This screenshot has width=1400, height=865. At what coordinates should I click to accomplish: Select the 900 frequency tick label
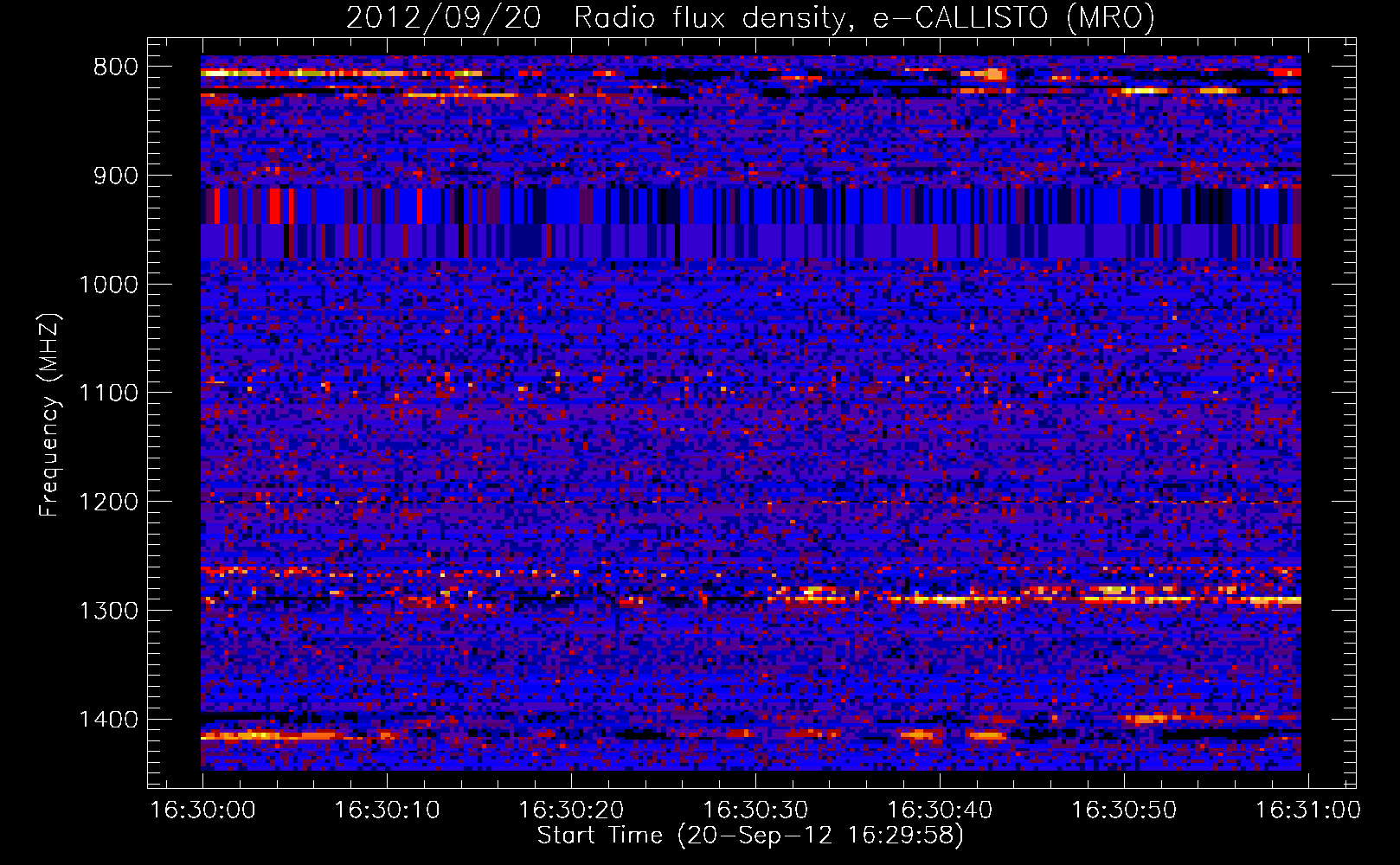(x=116, y=176)
